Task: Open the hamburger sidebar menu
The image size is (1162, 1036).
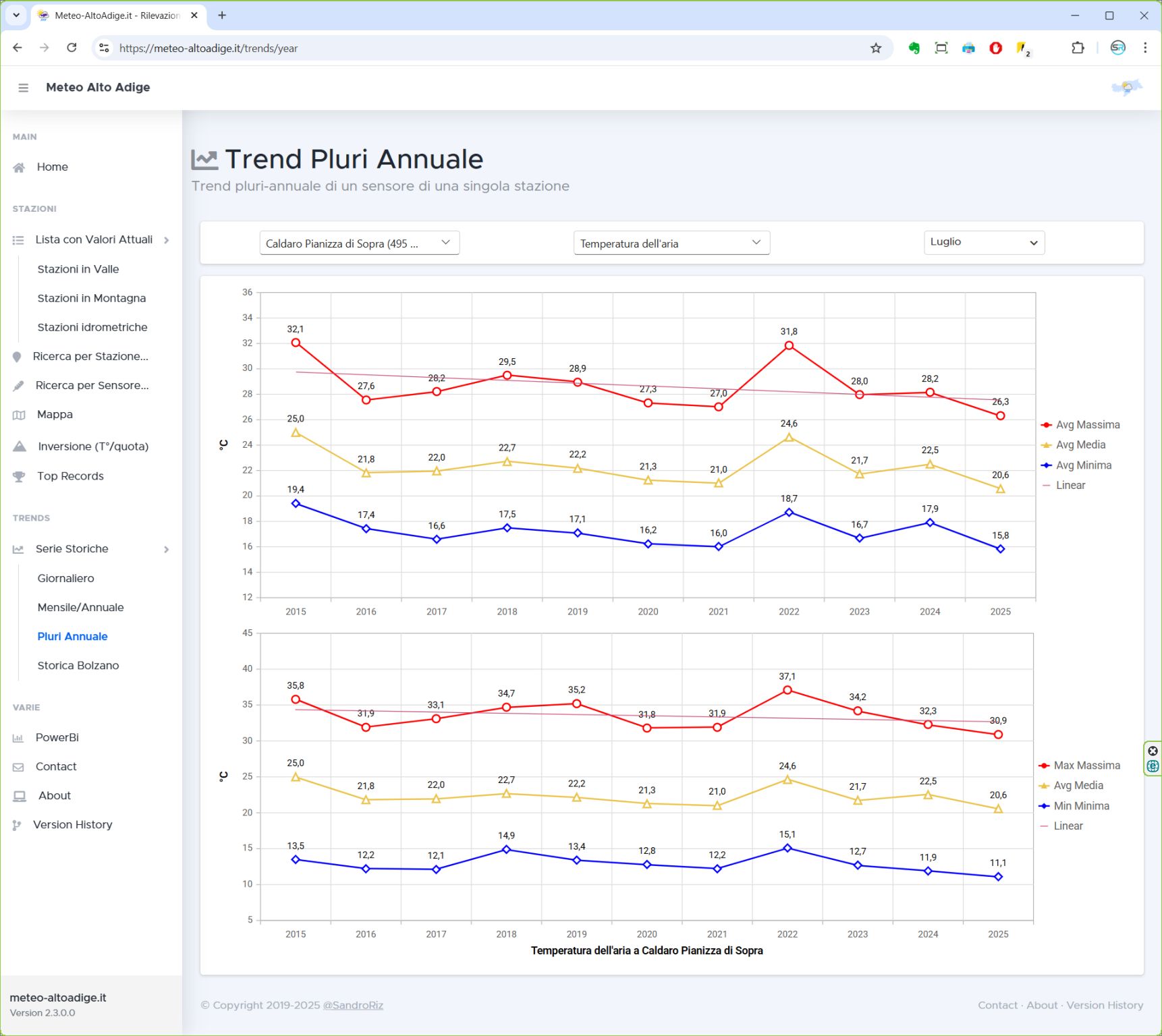Action: click(x=23, y=88)
